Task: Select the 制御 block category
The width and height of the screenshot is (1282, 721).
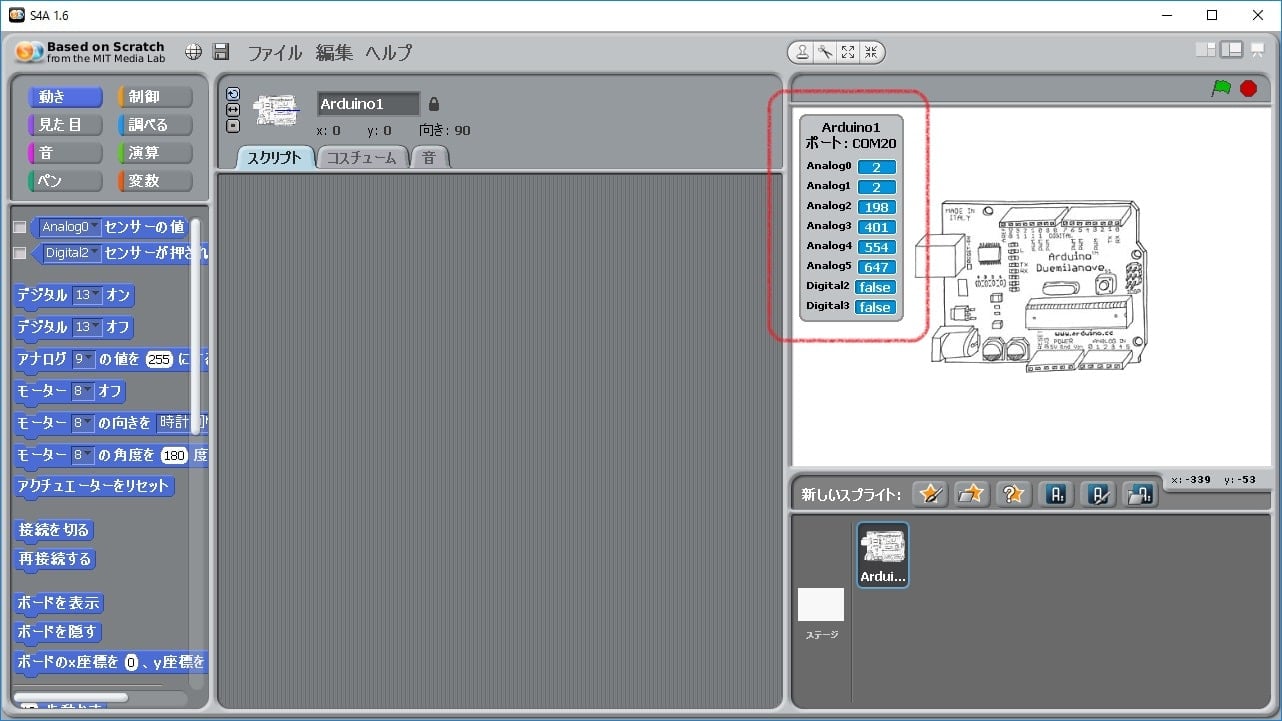Action: pos(155,97)
